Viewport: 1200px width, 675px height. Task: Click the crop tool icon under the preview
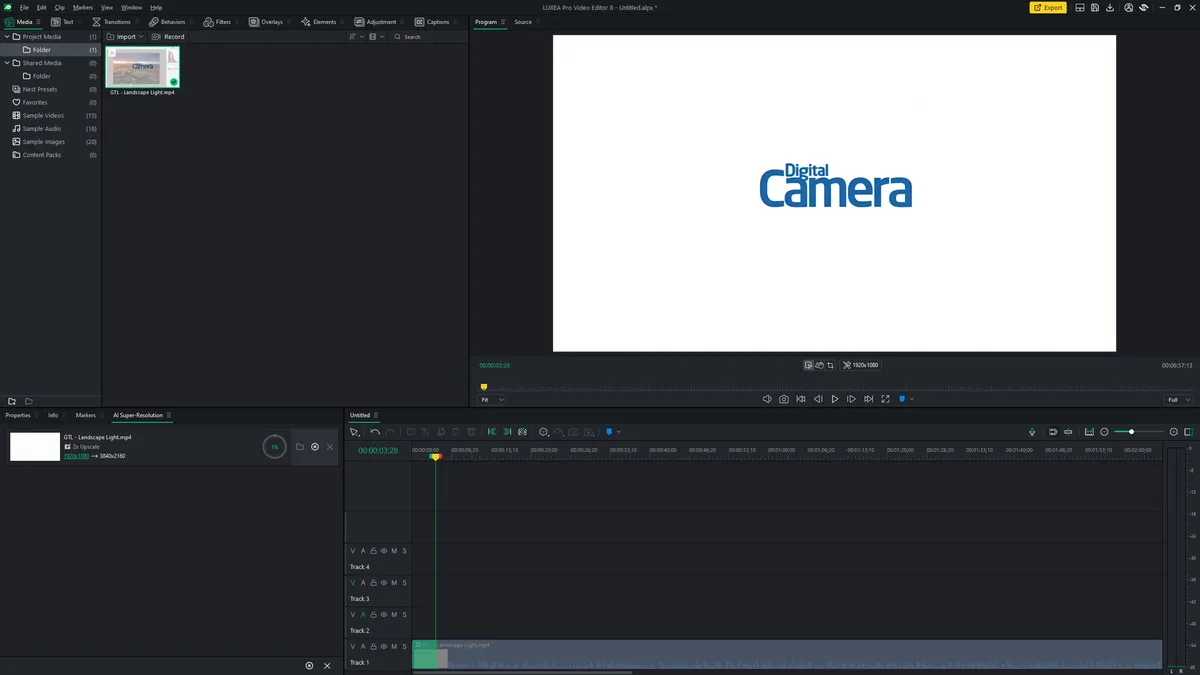tap(830, 366)
